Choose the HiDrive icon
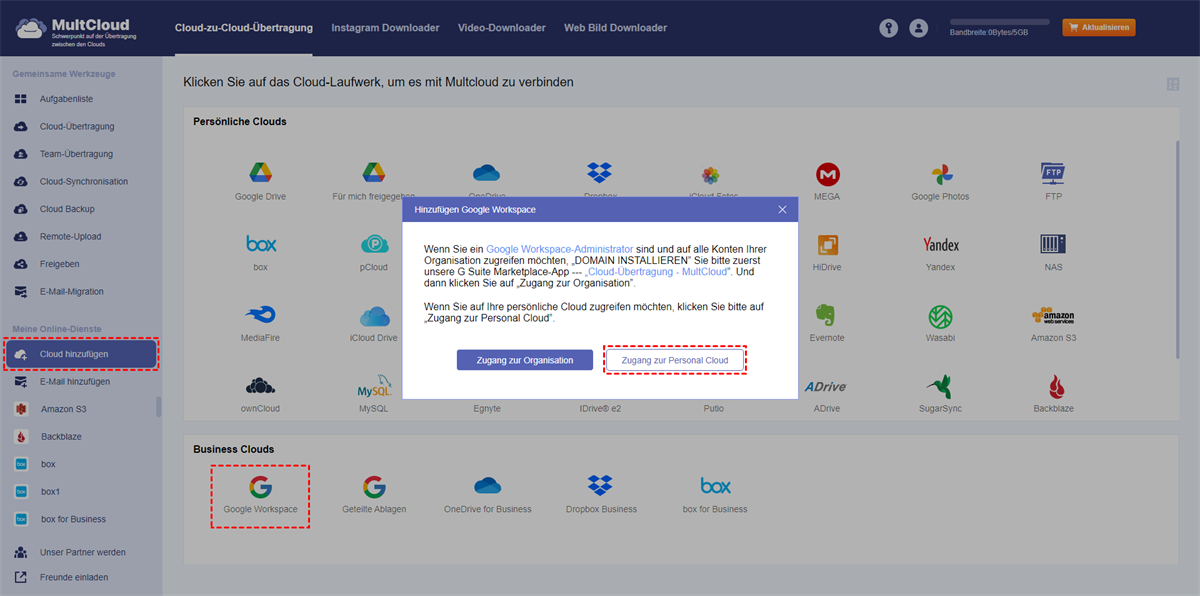The height and width of the screenshot is (596, 1200). point(827,244)
